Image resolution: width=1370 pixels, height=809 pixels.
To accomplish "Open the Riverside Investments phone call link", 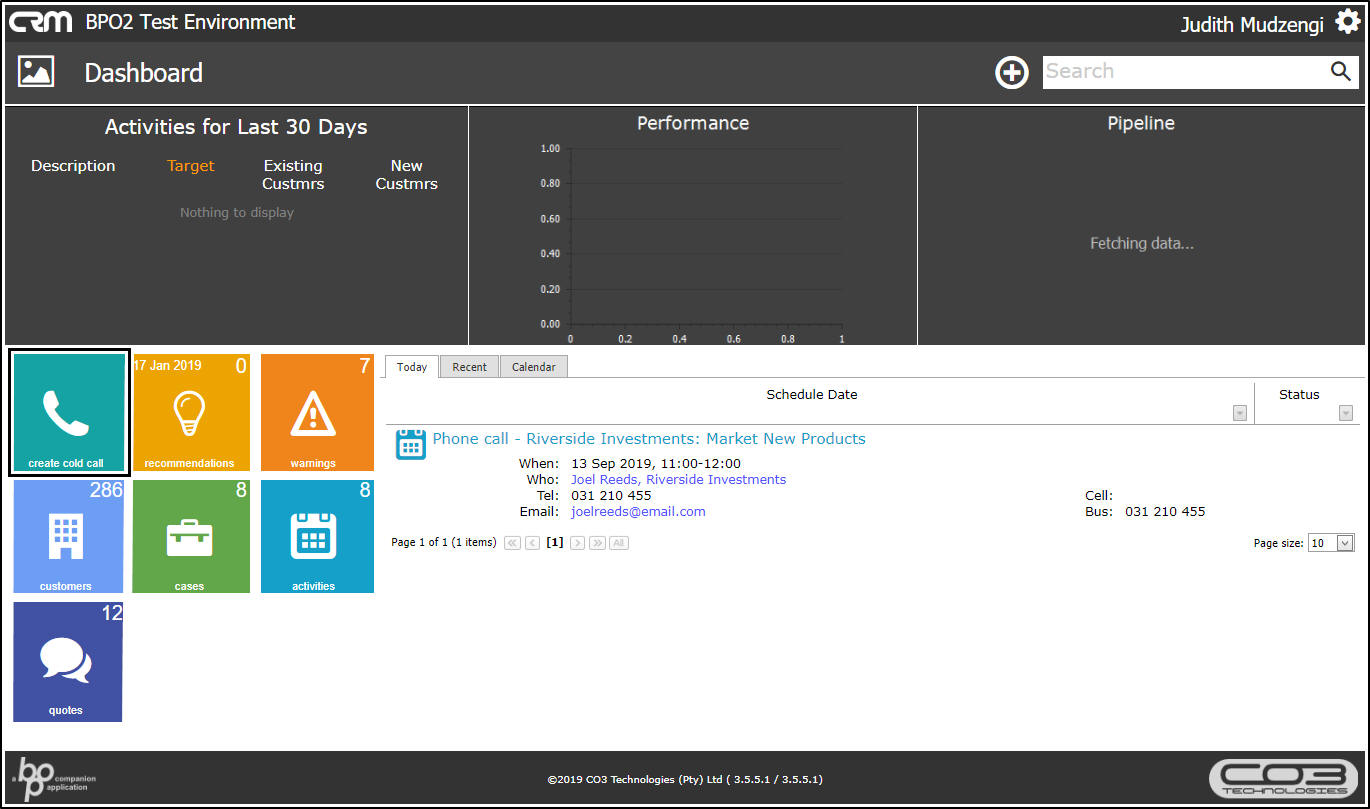I will [648, 439].
